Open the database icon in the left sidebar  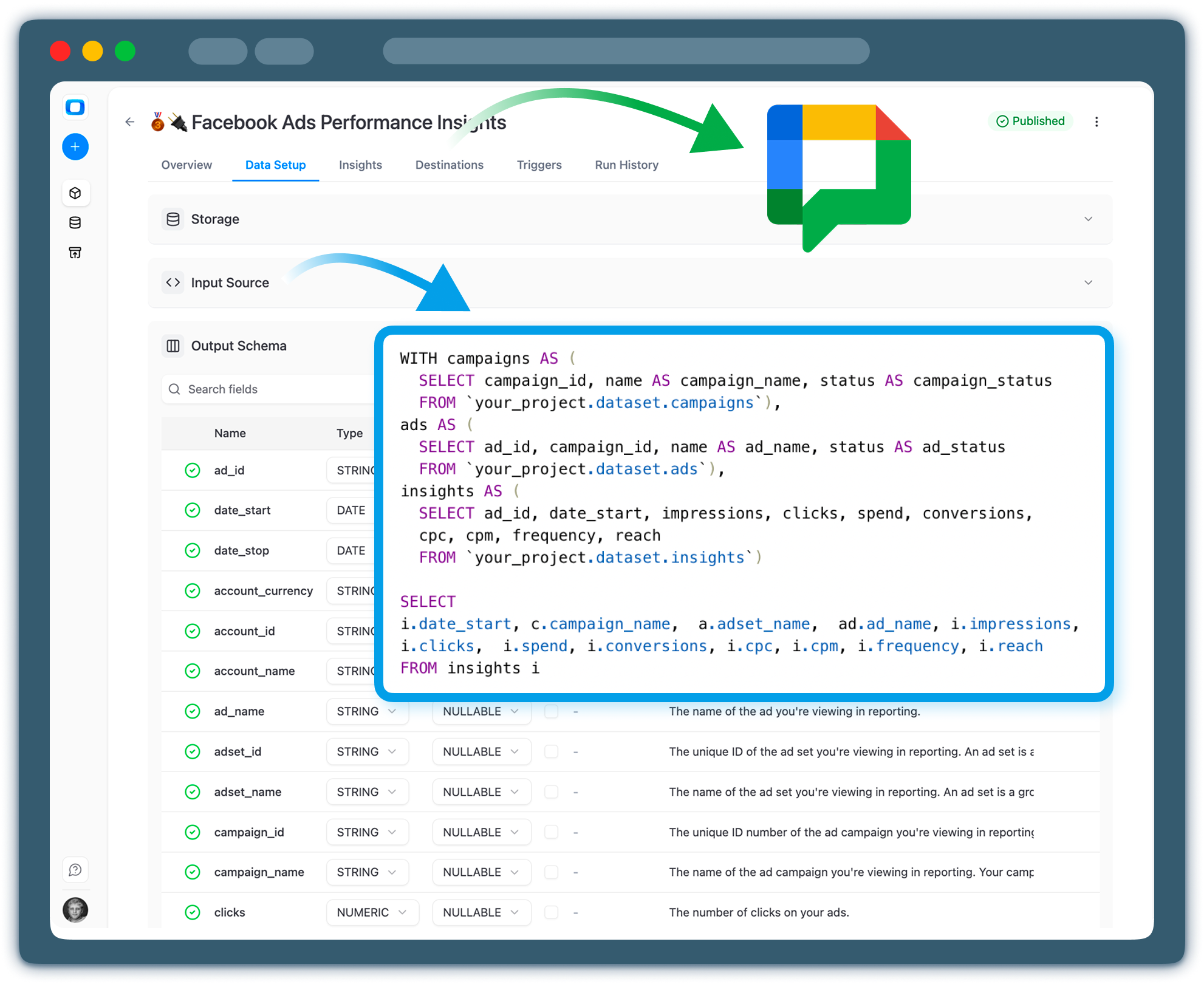click(75, 222)
